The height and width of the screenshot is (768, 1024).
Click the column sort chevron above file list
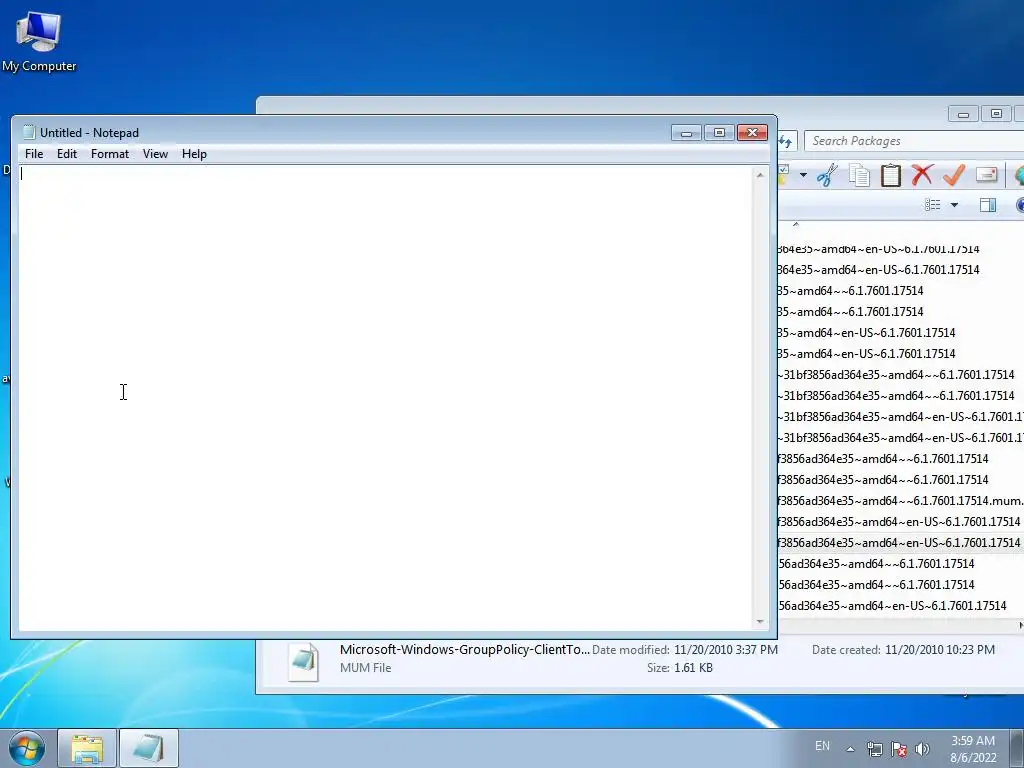tap(795, 225)
